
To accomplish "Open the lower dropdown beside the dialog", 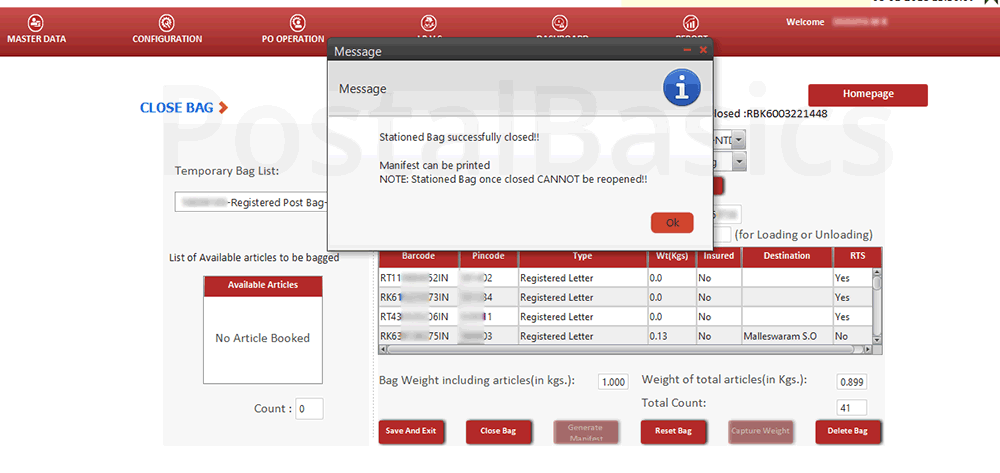I will pos(738,162).
